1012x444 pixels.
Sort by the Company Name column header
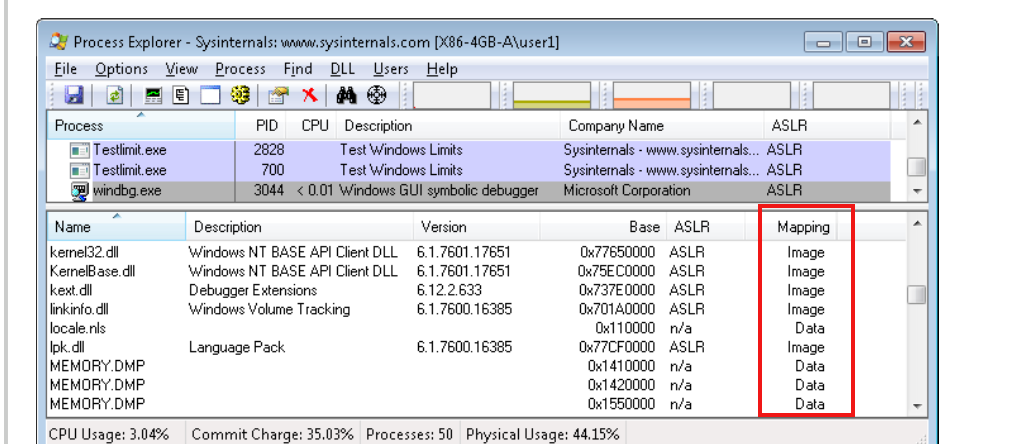click(x=661, y=125)
